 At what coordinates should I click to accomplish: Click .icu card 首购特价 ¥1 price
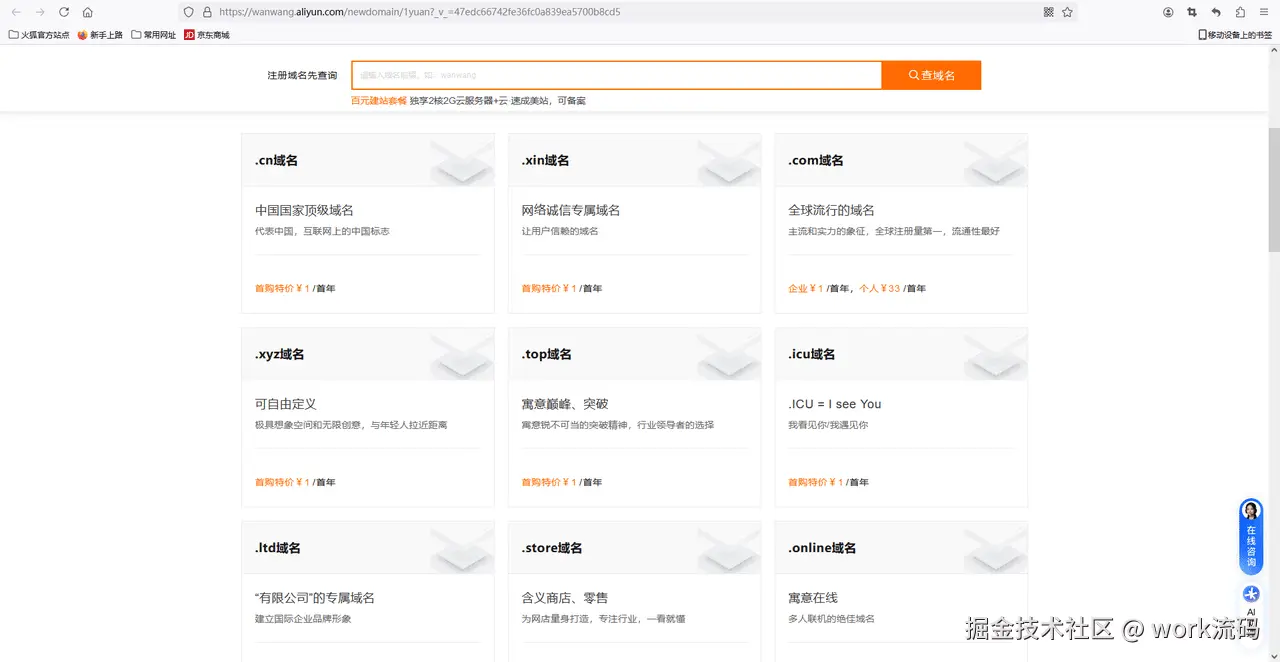(816, 482)
